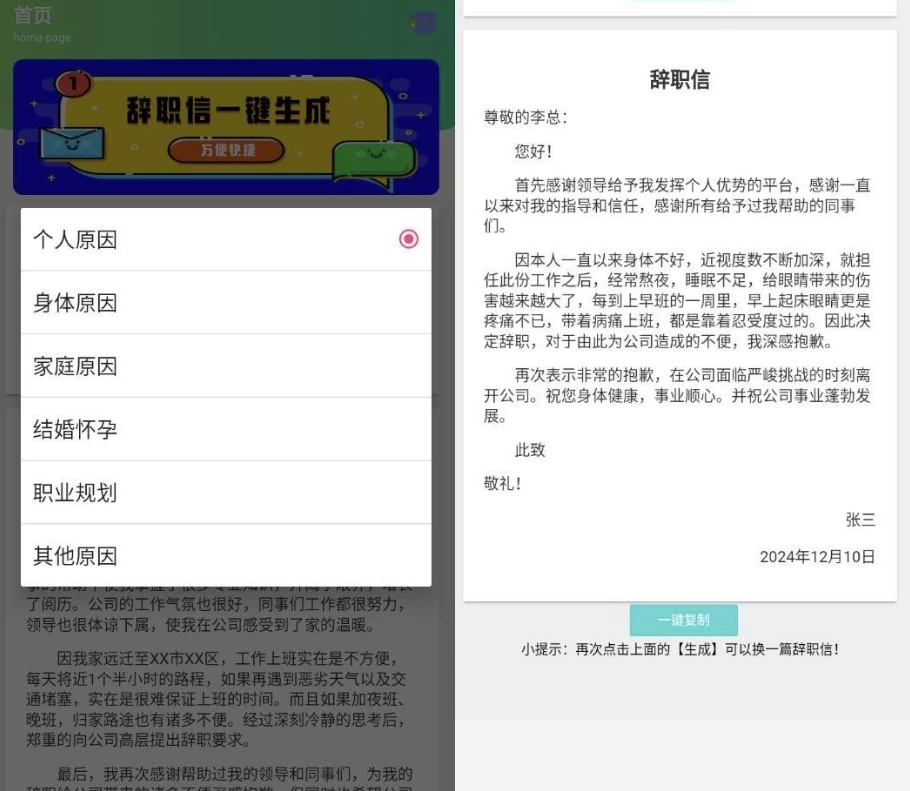Choose 身体原因 from the reason list

coord(226,303)
